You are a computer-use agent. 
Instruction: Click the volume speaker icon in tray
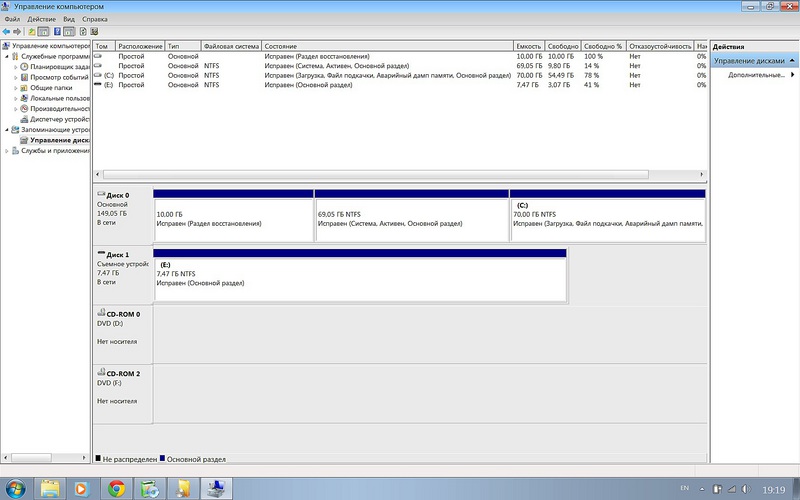(747, 488)
